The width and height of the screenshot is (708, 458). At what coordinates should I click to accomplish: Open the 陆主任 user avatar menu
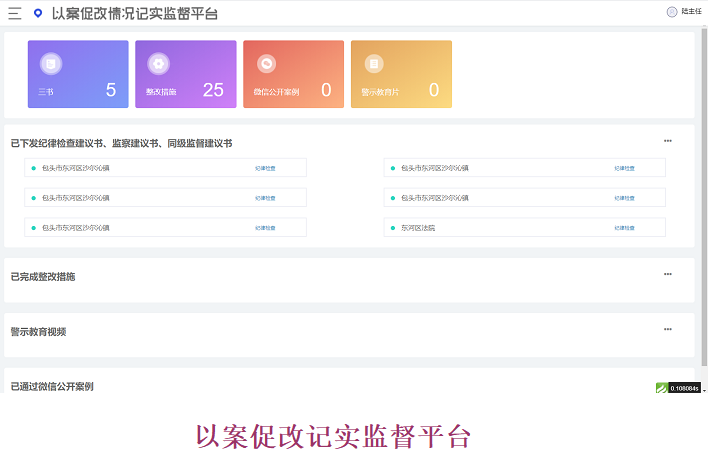point(671,12)
